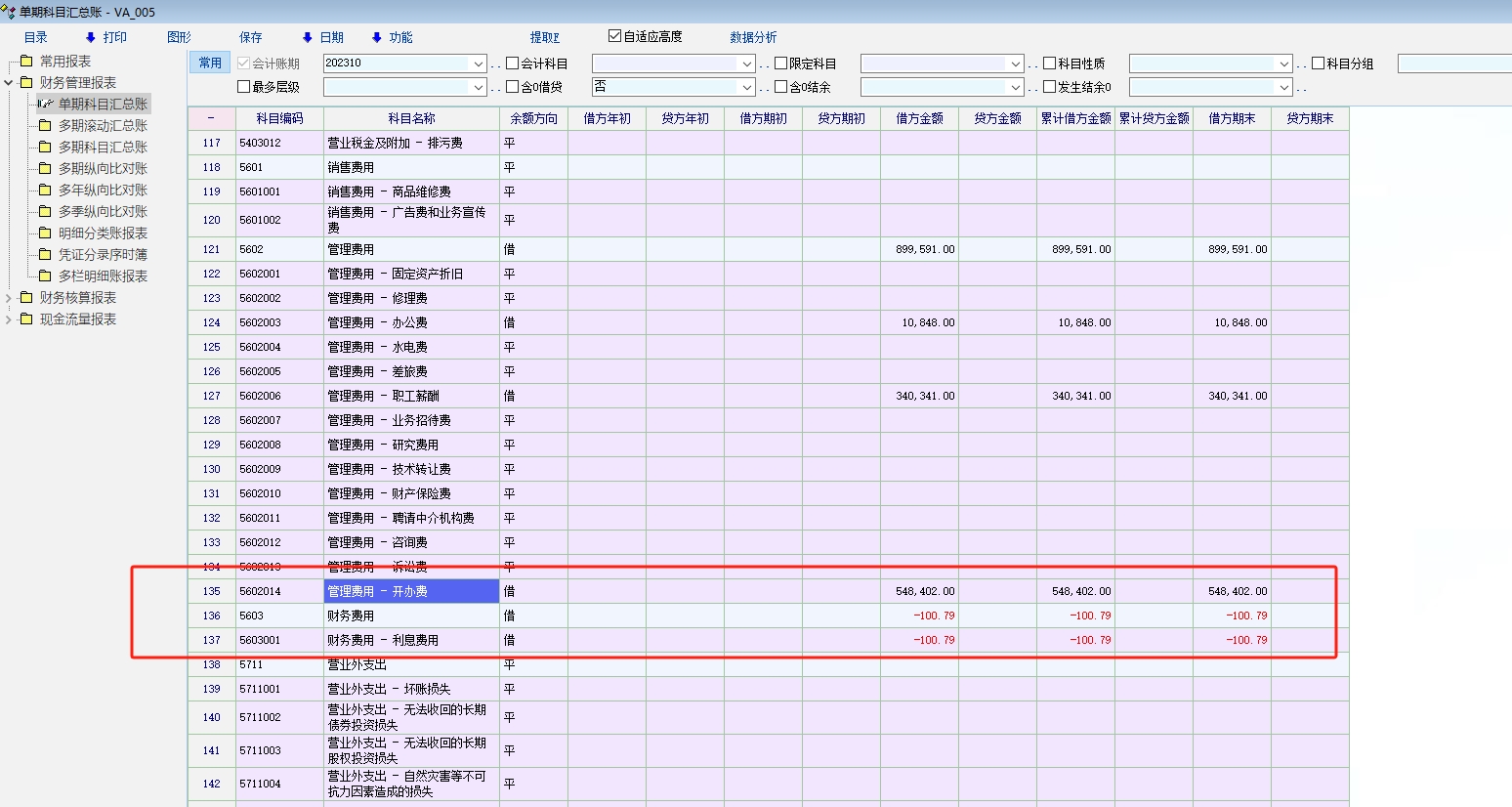Click the 常用 filter button
Image resolution: width=1512 pixels, height=807 pixels.
click(210, 63)
